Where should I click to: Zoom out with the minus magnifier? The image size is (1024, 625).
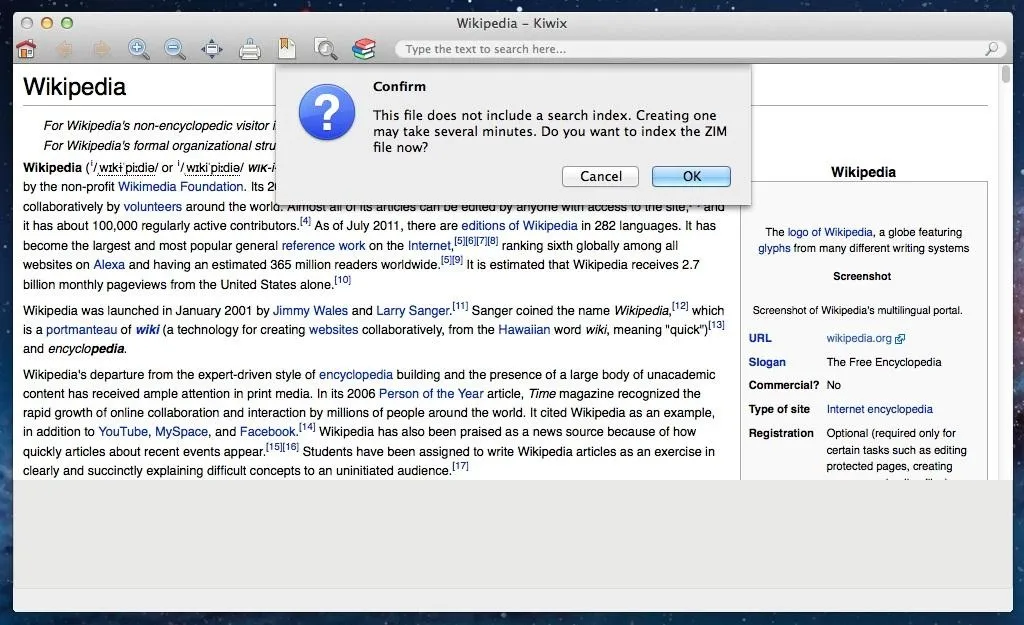pos(175,49)
